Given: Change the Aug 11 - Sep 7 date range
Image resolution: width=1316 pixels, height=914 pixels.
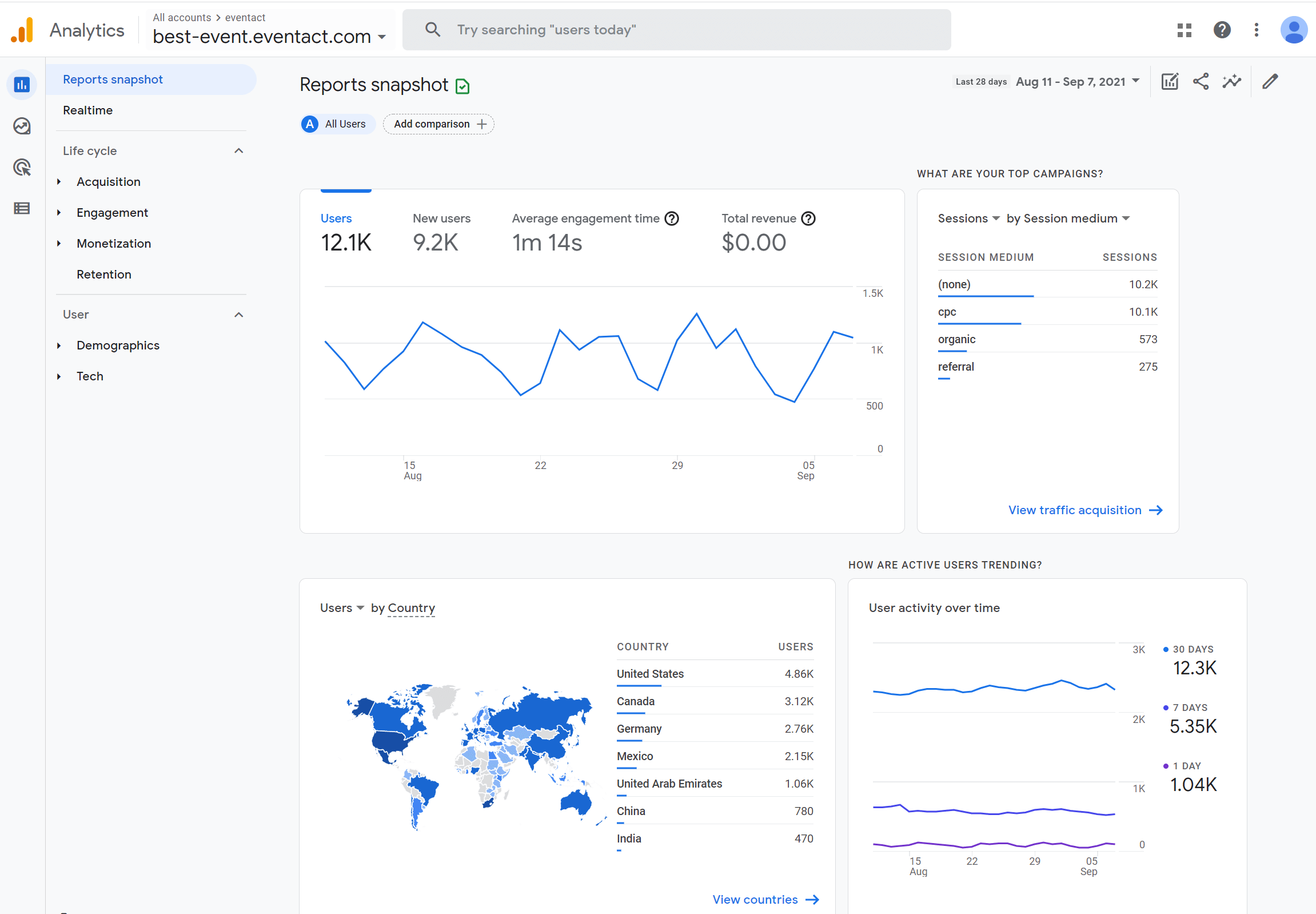Looking at the screenshot, I should (1076, 81).
